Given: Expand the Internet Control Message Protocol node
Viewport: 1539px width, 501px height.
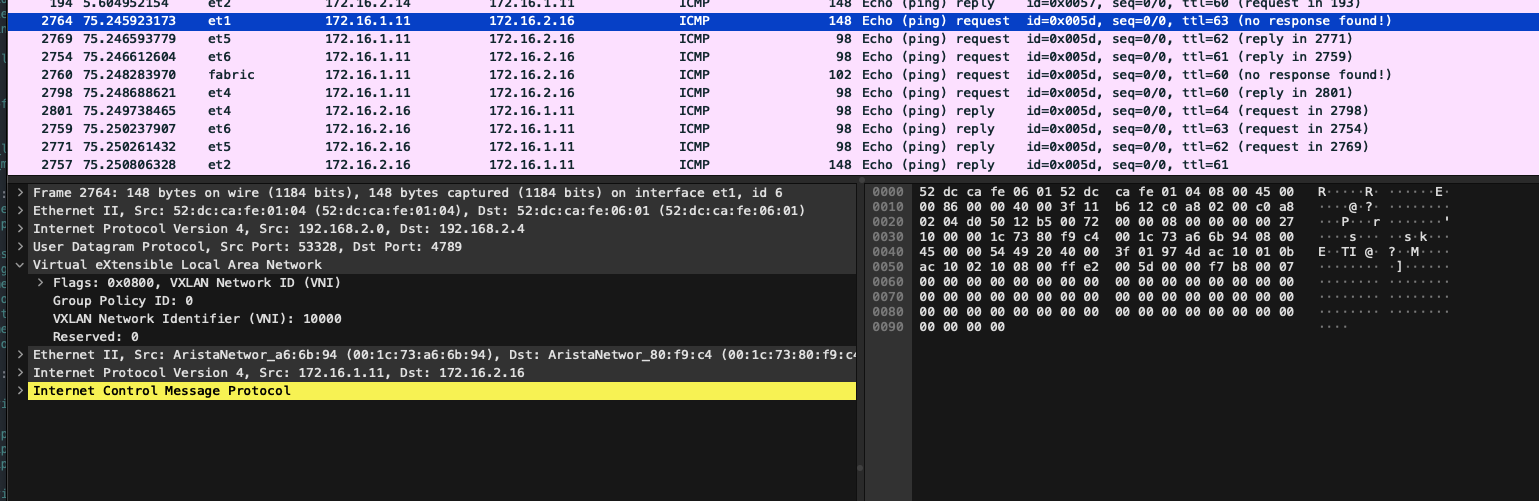Looking at the screenshot, I should [21, 390].
